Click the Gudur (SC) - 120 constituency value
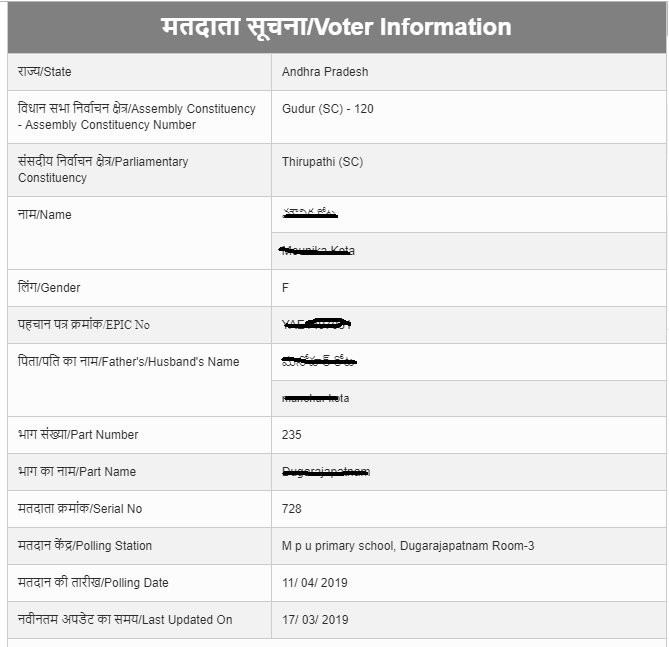 point(327,109)
